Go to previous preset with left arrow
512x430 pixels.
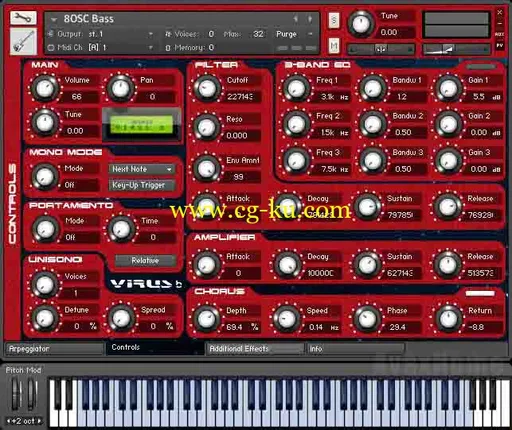tap(295, 19)
